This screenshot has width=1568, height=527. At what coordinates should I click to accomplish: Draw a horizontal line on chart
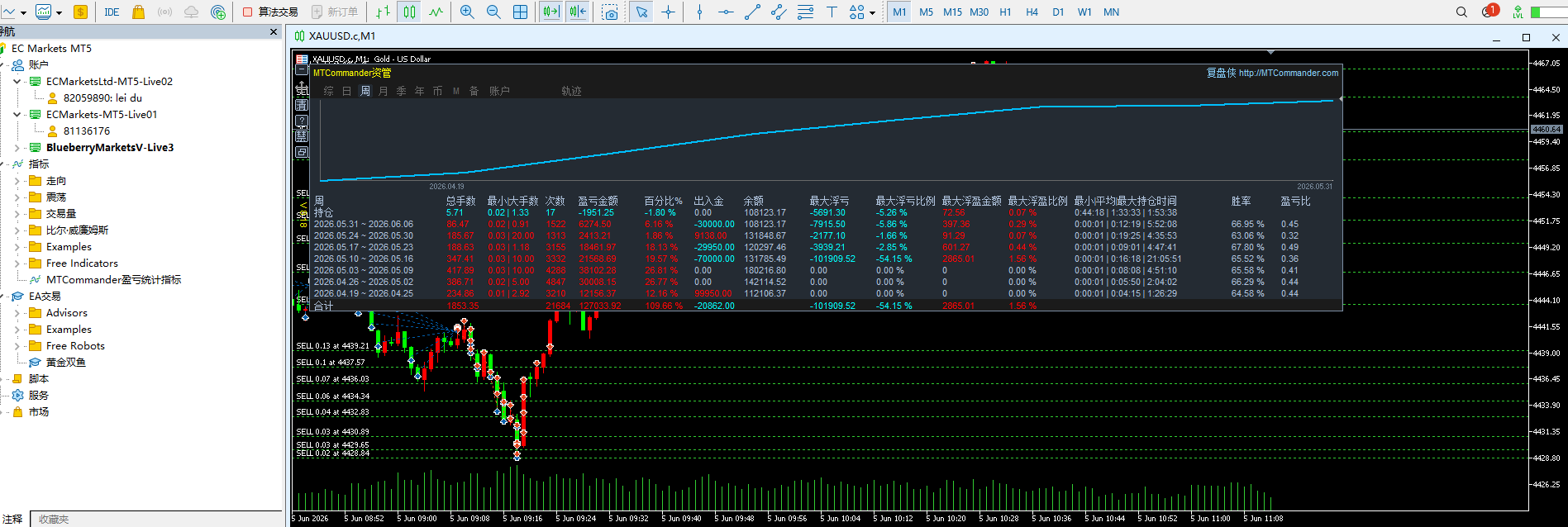click(726, 12)
